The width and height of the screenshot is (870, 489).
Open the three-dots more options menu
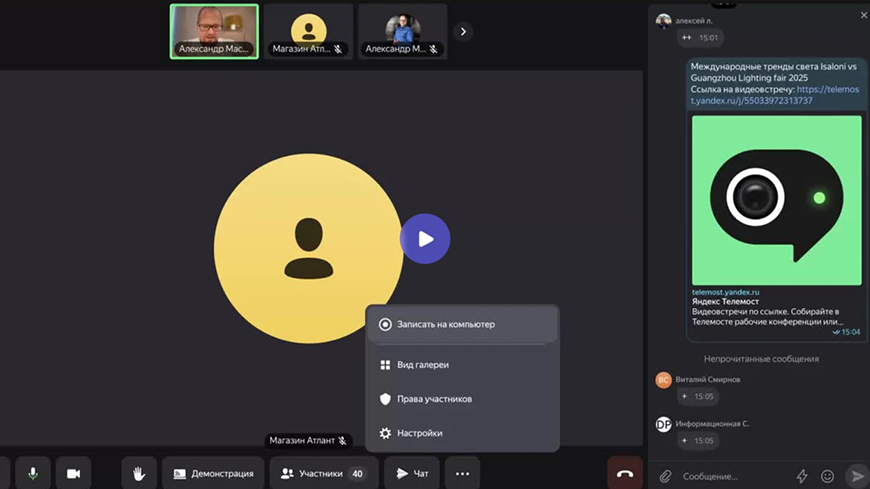[462, 473]
